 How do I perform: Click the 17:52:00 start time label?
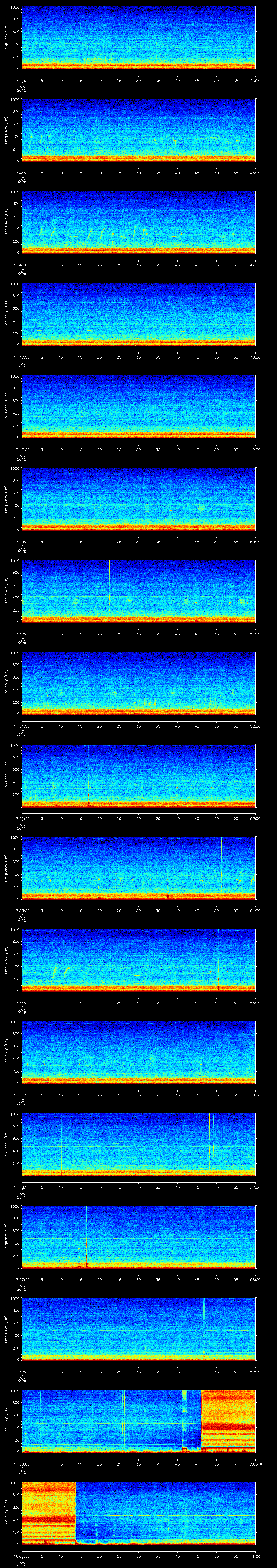pyautogui.click(x=21, y=818)
